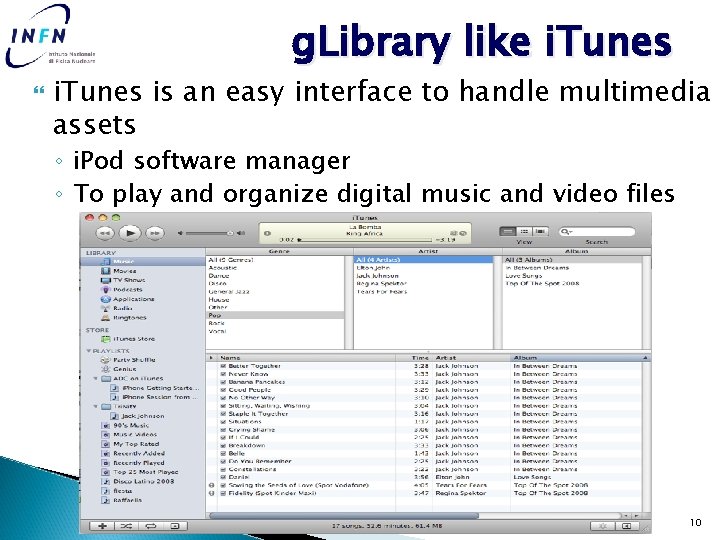Click the song progress bar
The height and width of the screenshot is (540, 720).
point(366,240)
